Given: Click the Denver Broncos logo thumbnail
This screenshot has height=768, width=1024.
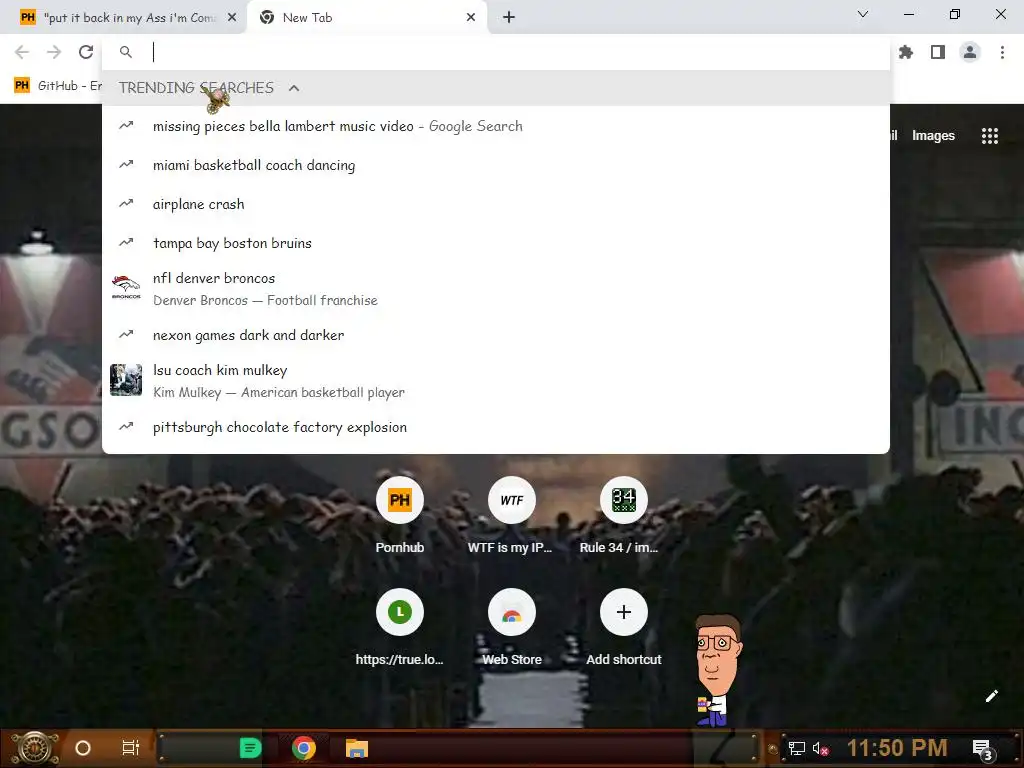Looking at the screenshot, I should point(126,287).
